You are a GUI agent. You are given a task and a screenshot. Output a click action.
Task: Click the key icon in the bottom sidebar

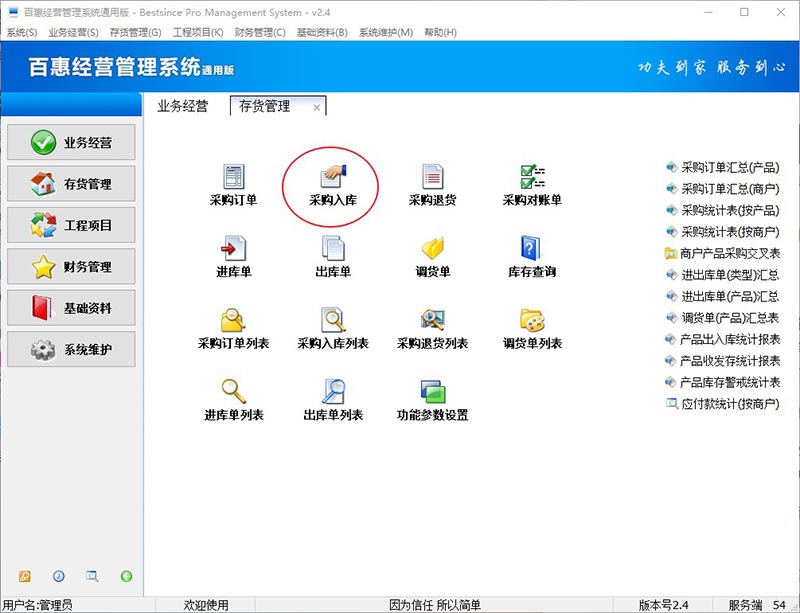pyautogui.click(x=24, y=576)
